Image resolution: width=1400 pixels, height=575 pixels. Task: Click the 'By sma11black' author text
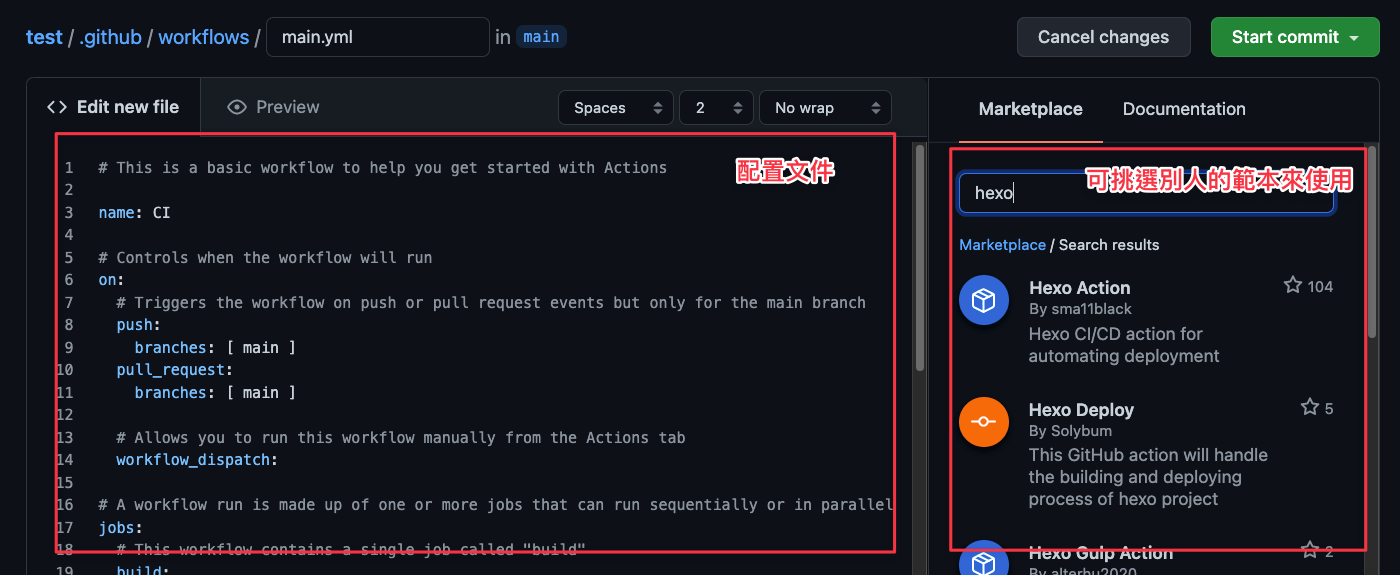1080,309
